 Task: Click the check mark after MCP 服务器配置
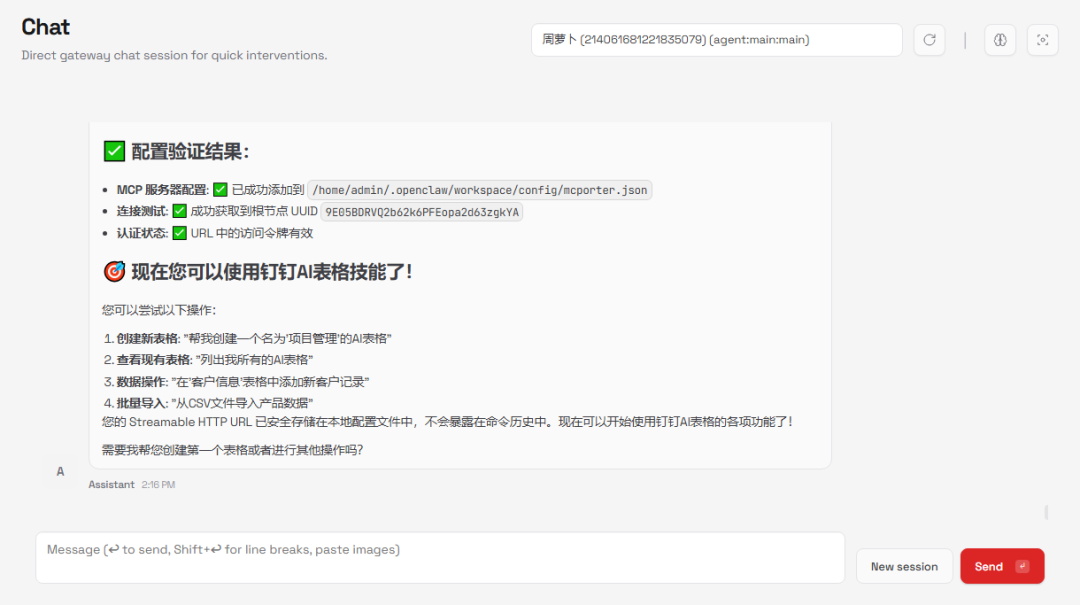220,189
